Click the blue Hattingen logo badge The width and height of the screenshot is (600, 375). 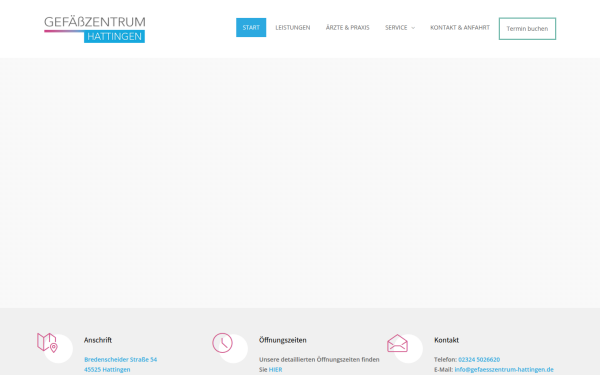(x=114, y=37)
